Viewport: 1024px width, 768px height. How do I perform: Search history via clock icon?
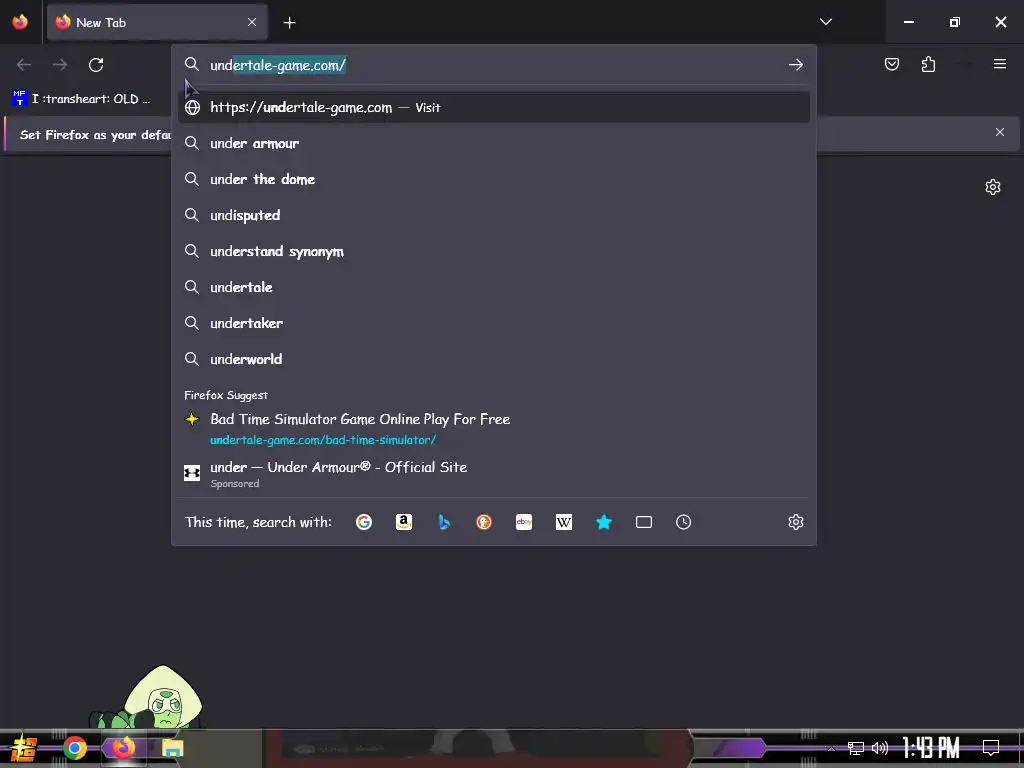coord(684,522)
